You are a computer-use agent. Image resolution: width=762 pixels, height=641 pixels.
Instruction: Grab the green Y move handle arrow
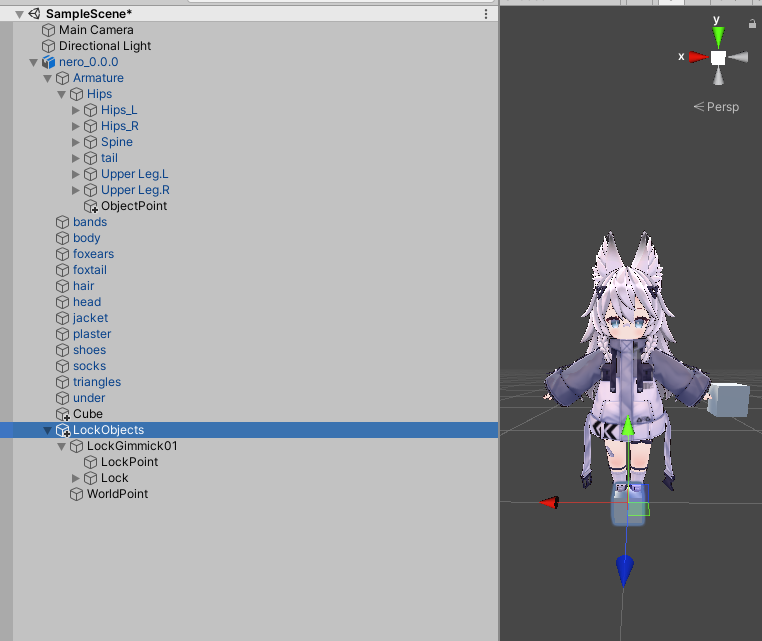click(x=628, y=426)
